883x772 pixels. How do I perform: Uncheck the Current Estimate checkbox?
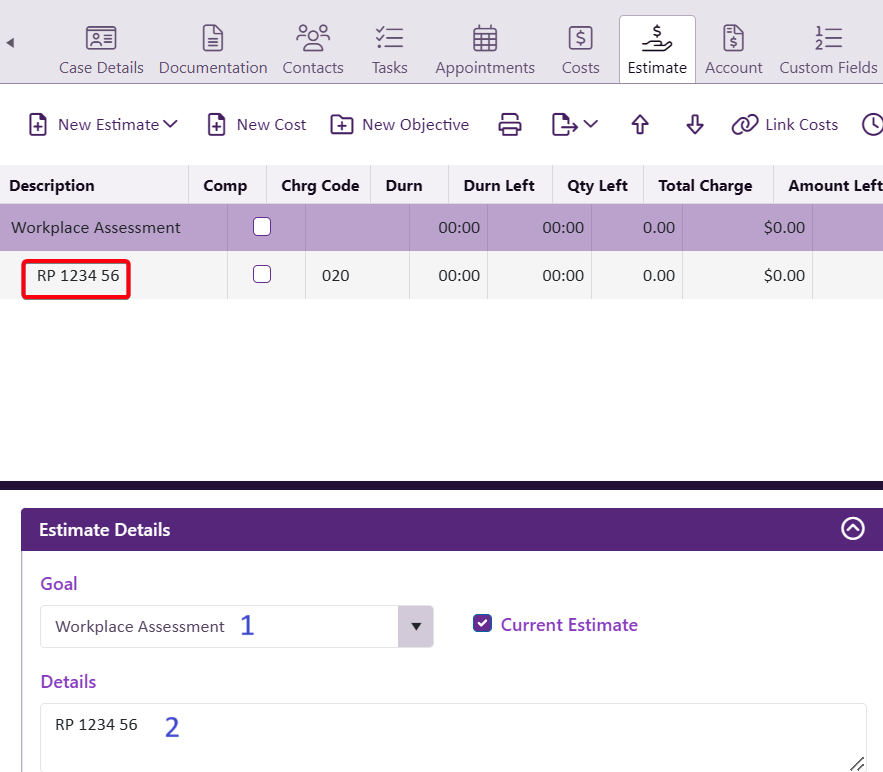pyautogui.click(x=483, y=624)
